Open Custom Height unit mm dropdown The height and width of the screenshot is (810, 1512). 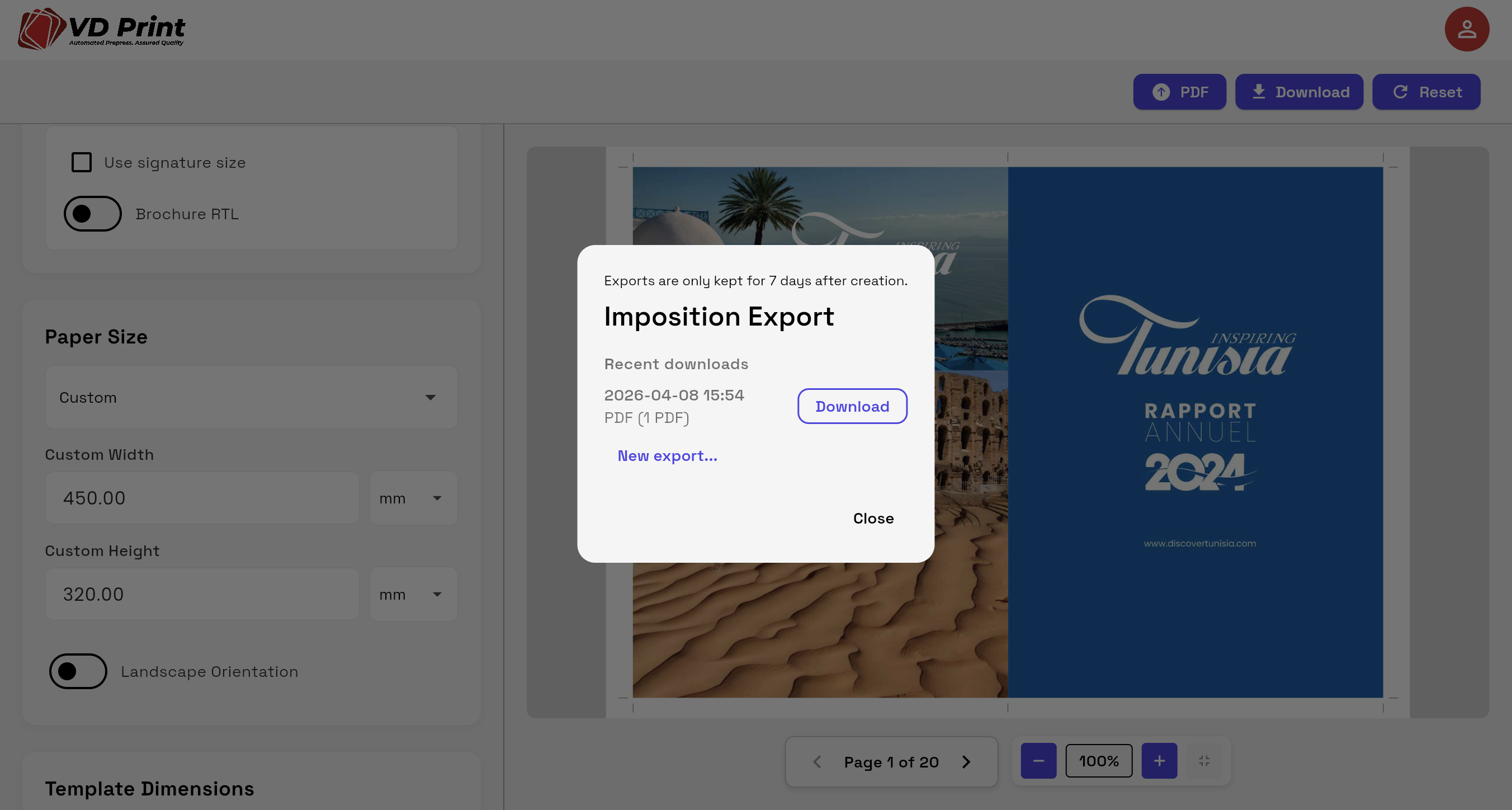(413, 595)
